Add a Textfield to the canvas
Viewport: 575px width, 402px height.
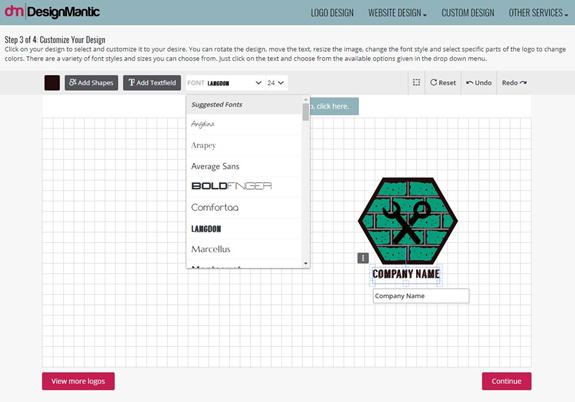tap(152, 83)
